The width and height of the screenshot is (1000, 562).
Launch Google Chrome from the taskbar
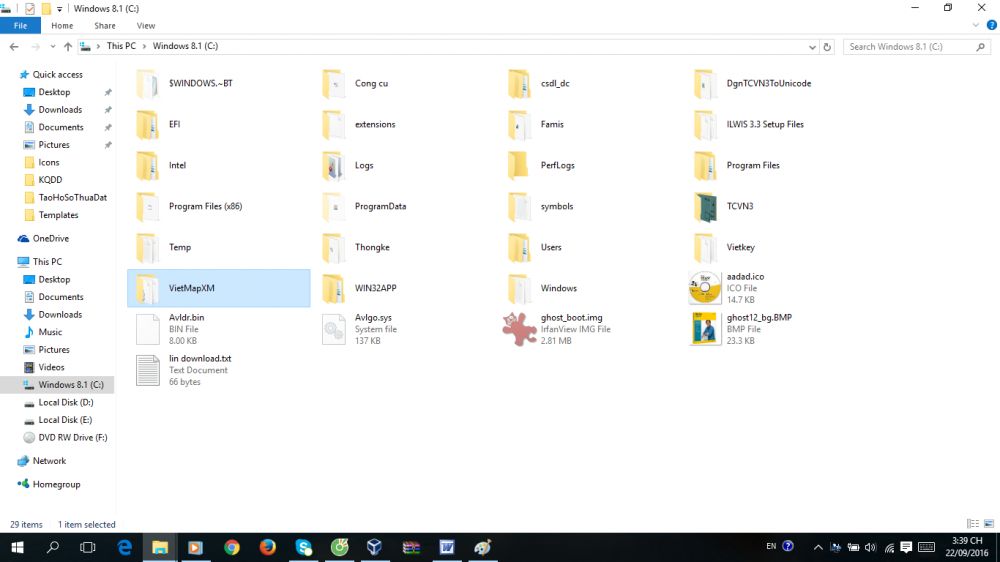232,547
